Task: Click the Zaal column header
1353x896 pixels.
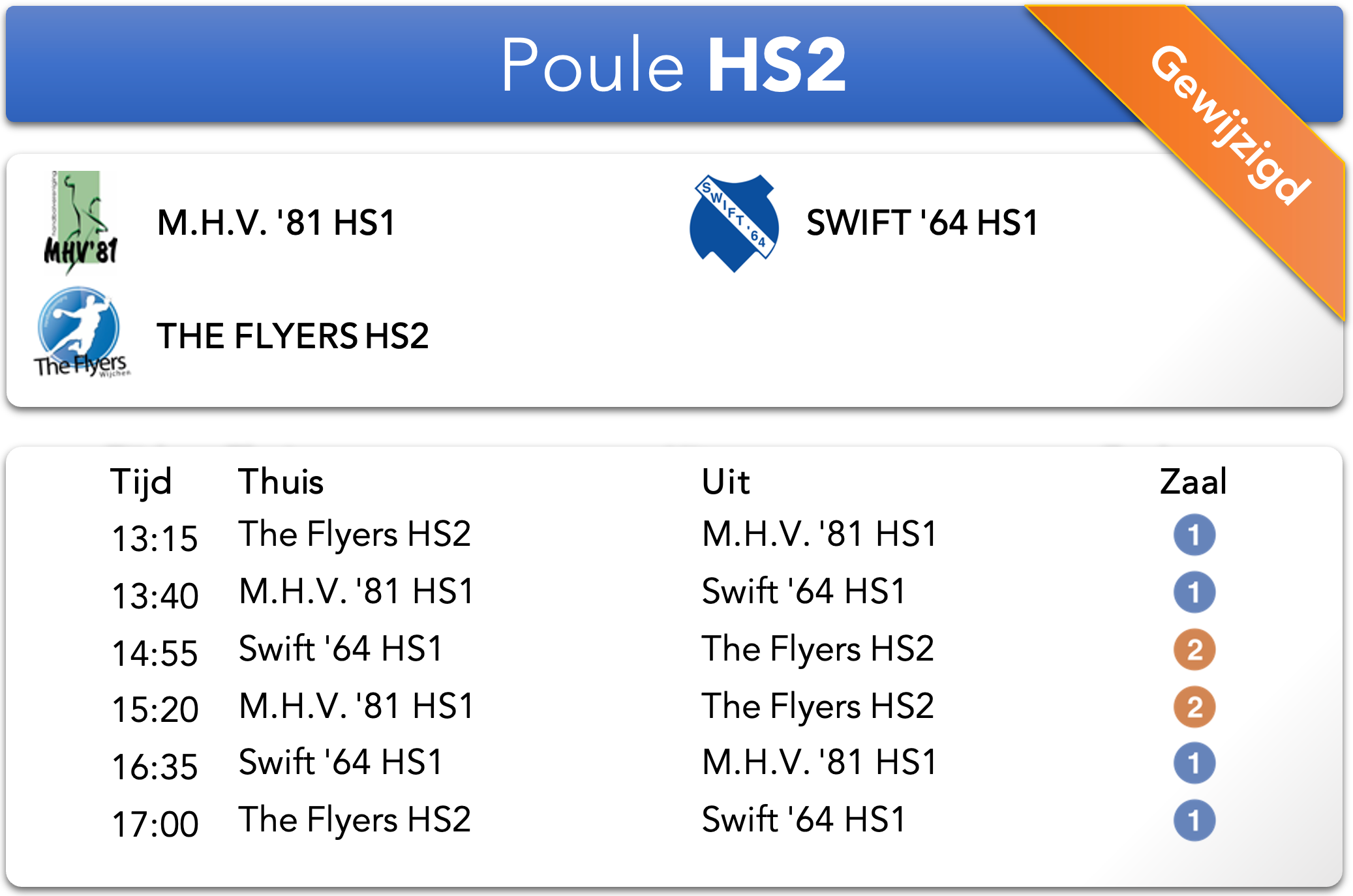Action: [x=1193, y=482]
